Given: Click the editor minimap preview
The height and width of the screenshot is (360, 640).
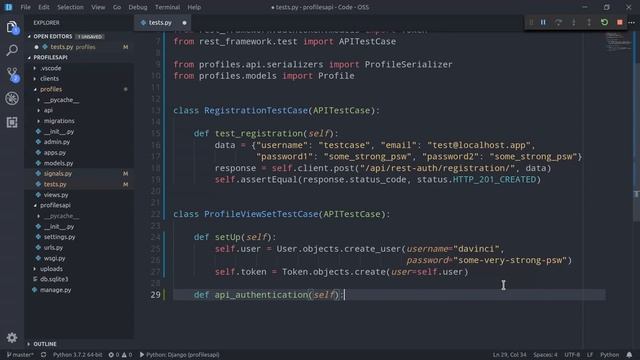Looking at the screenshot, I should (x=618, y=43).
